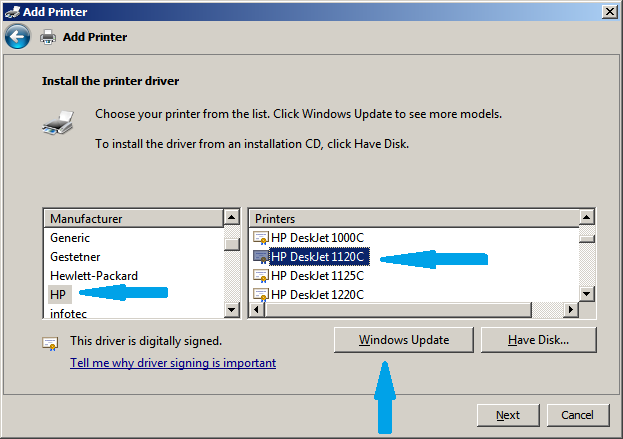Select infotec manufacturer

[x=68, y=313]
